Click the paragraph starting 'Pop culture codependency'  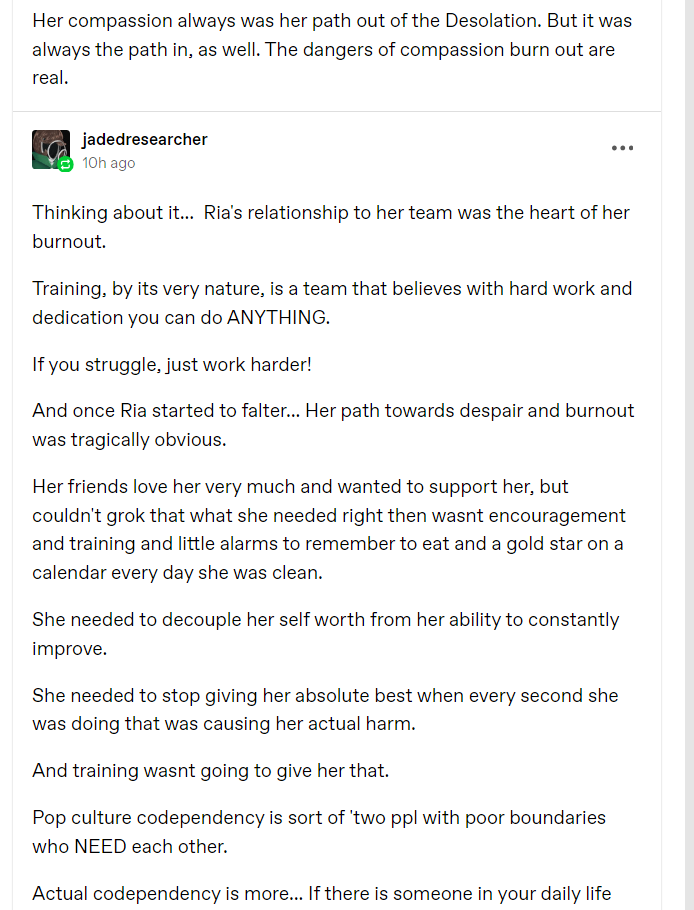tap(319, 831)
